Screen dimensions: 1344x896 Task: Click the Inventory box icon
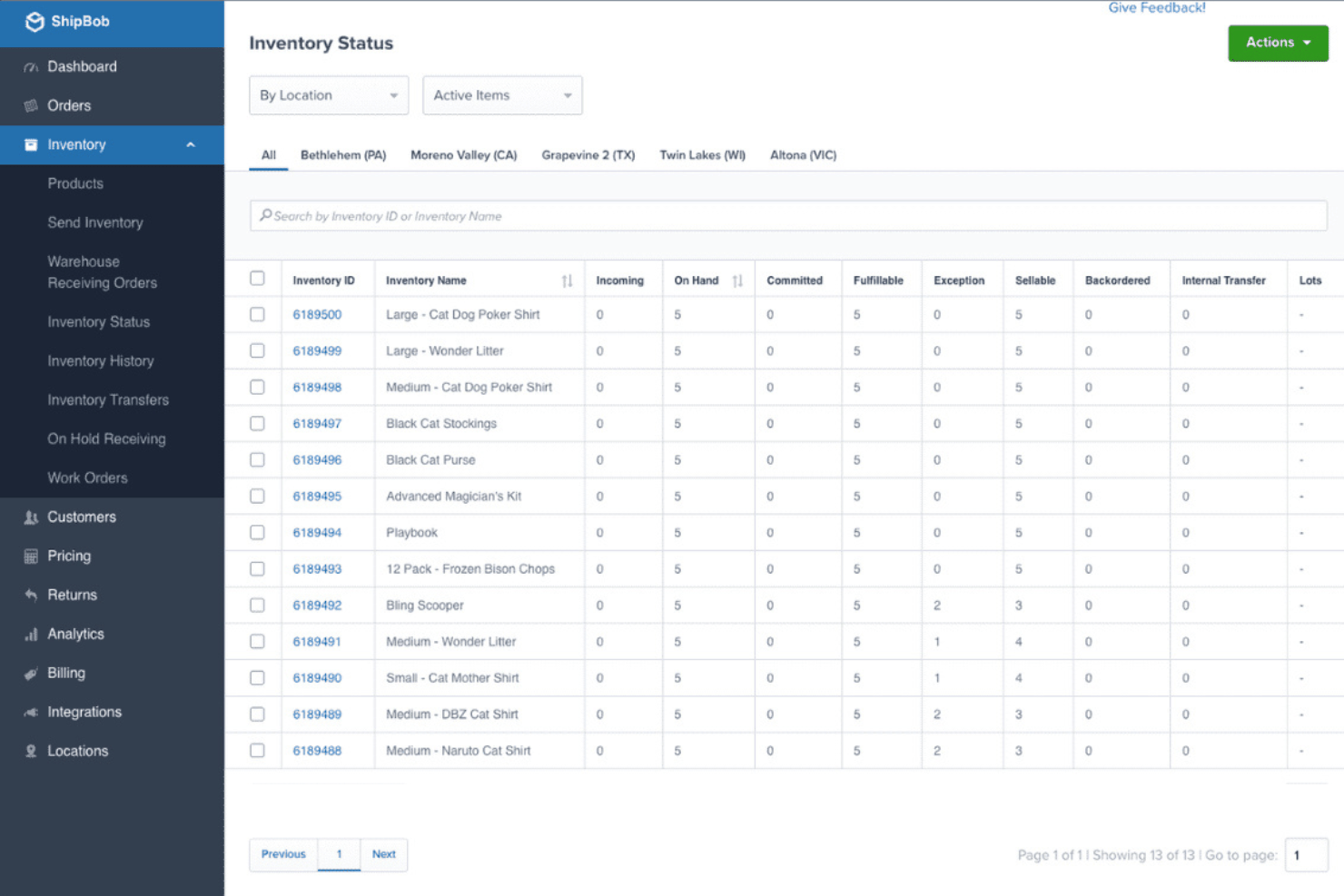click(x=31, y=145)
